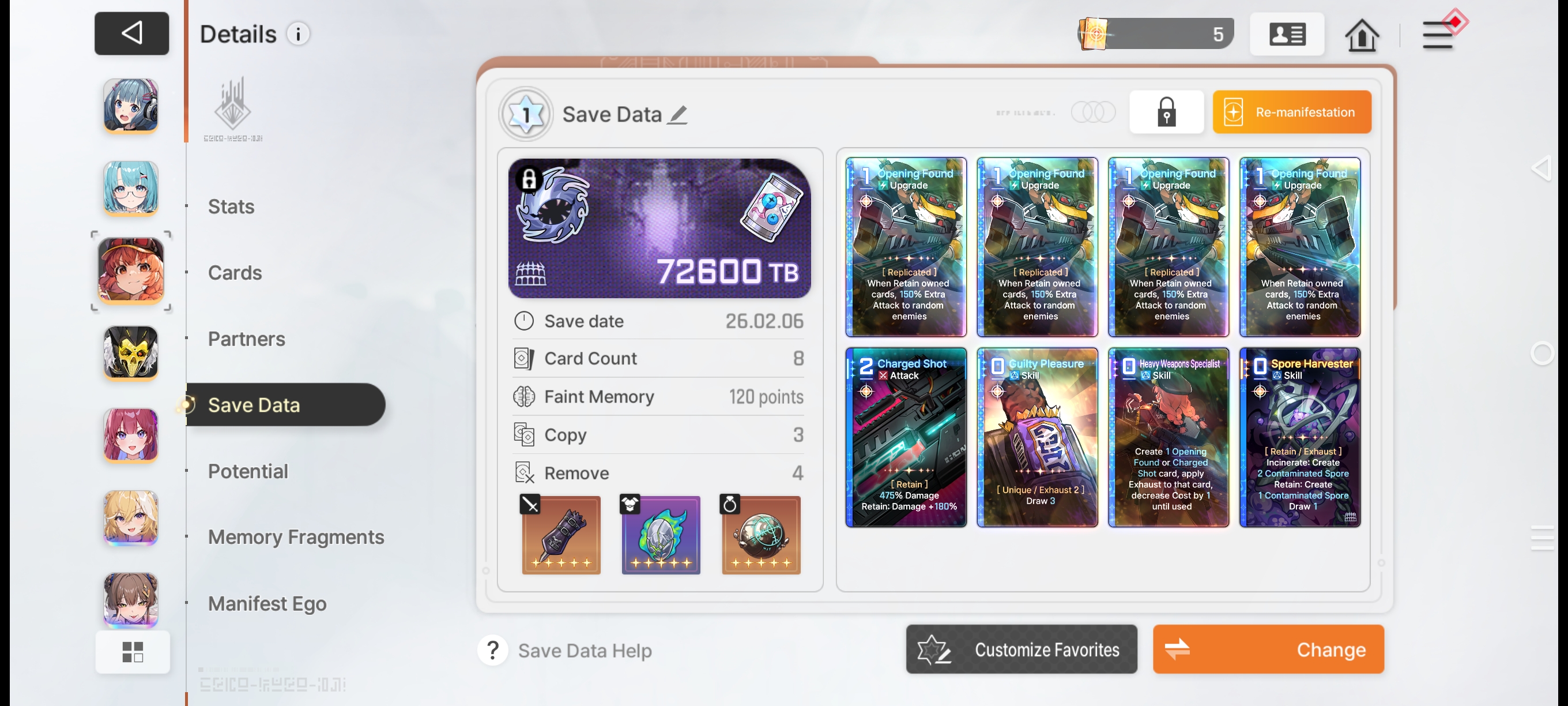Open the profile card icon
The height and width of the screenshot is (706, 1568).
click(1286, 34)
